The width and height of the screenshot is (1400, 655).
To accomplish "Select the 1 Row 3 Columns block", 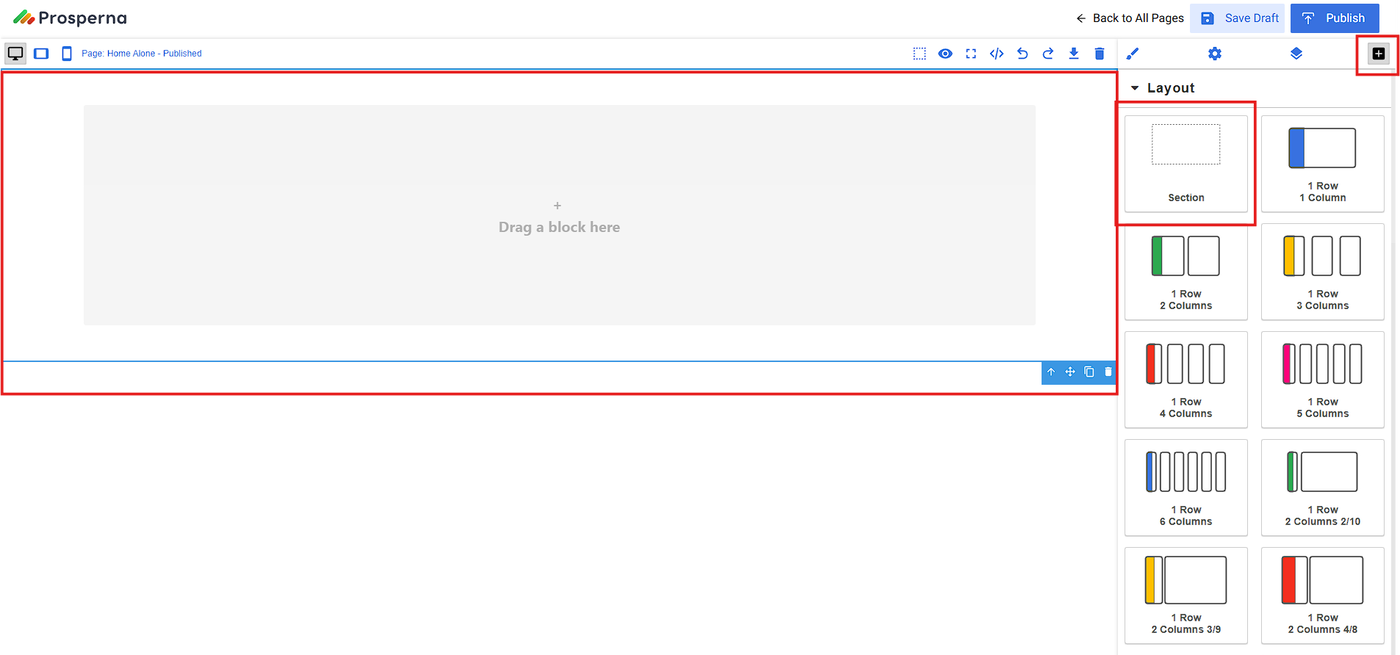I will coord(1322,271).
